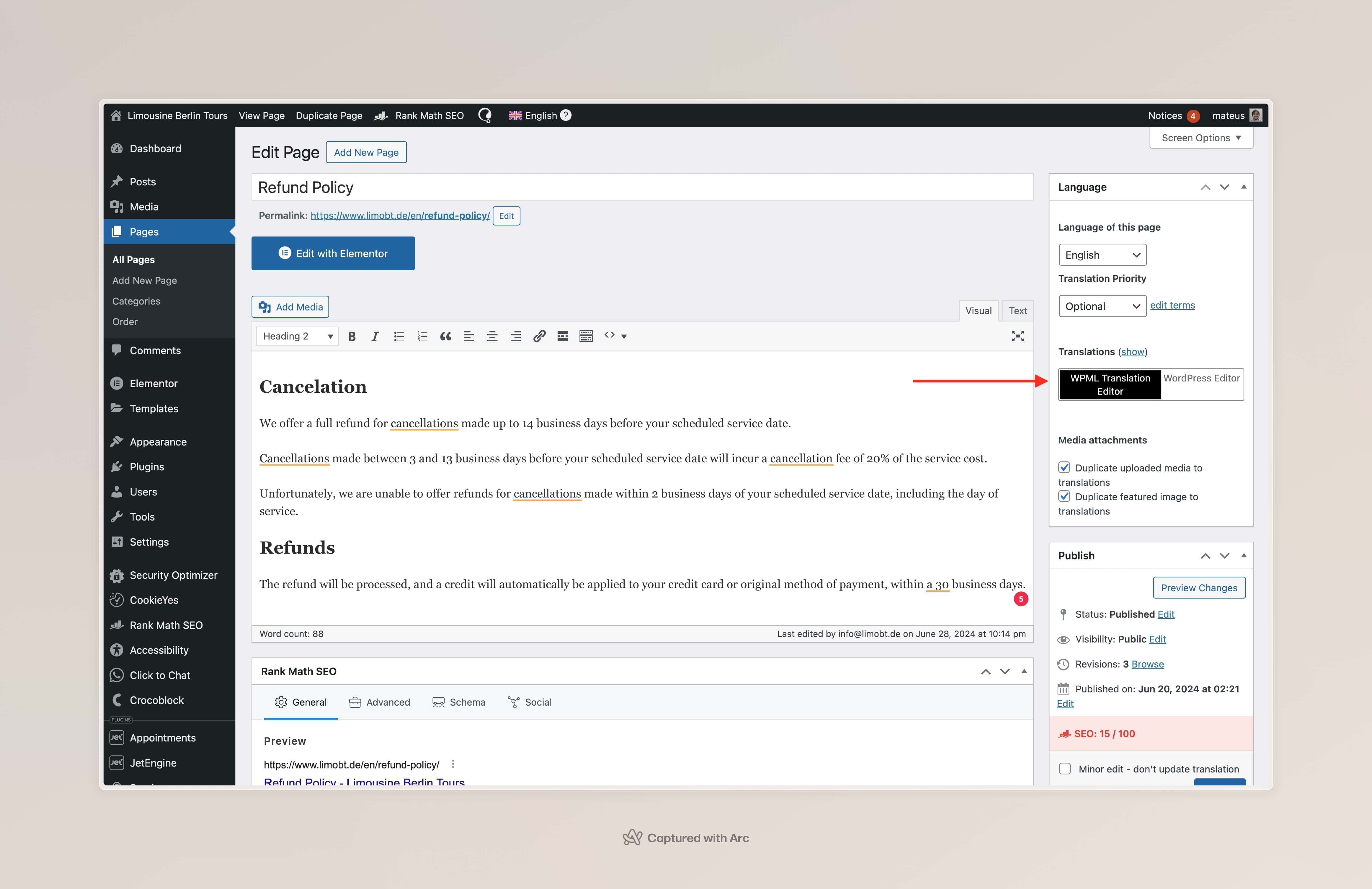
Task: Edit the permalink slug
Action: pos(506,216)
